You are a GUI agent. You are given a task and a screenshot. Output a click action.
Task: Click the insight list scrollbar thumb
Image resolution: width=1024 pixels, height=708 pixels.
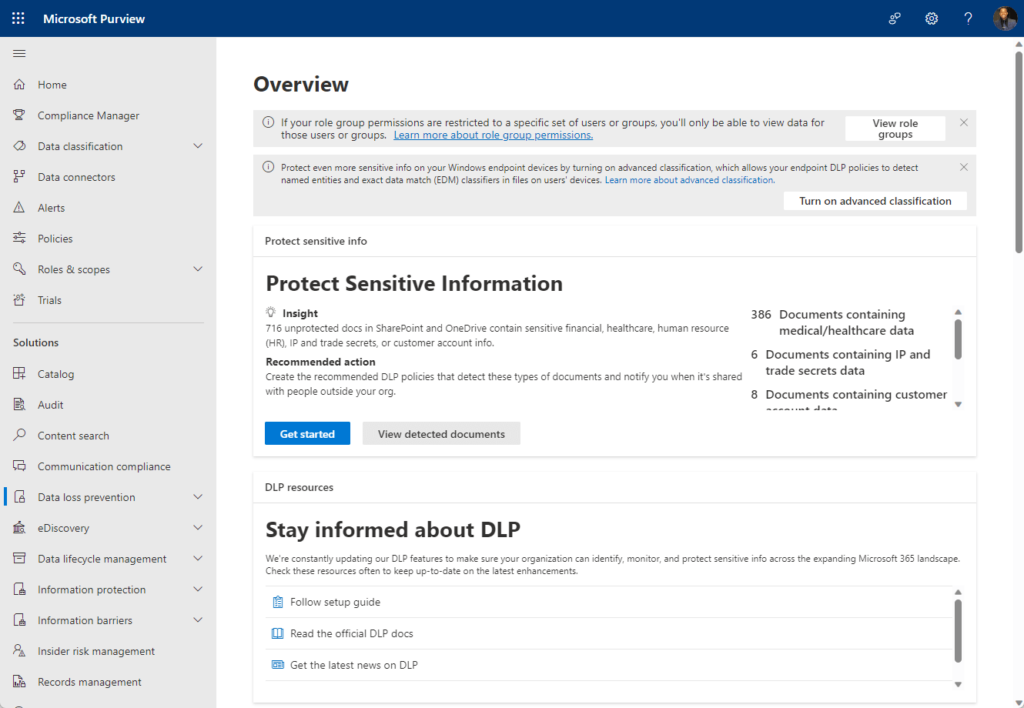958,338
